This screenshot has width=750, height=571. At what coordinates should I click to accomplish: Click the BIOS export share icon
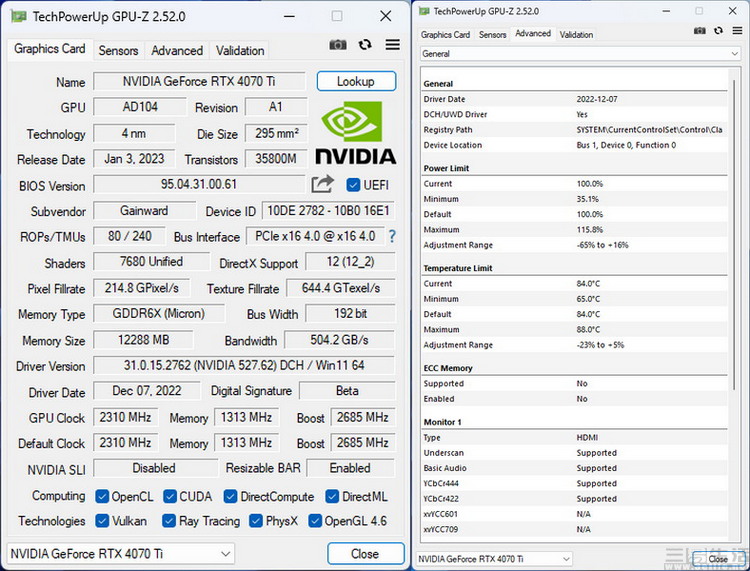[x=322, y=184]
